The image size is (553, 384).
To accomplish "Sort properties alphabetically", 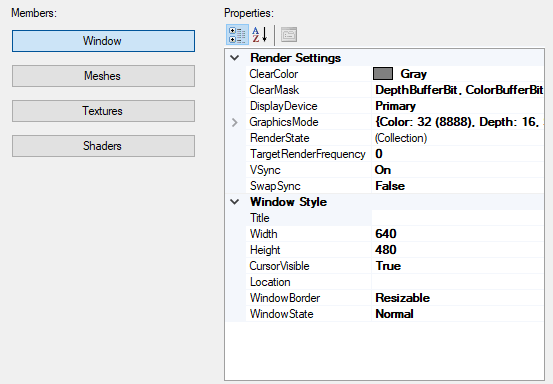I will (260, 35).
